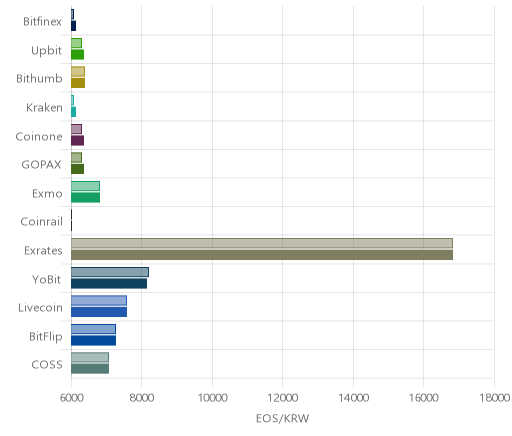
Task: Select the BitFlip dark blue bar
Action: coord(93,341)
